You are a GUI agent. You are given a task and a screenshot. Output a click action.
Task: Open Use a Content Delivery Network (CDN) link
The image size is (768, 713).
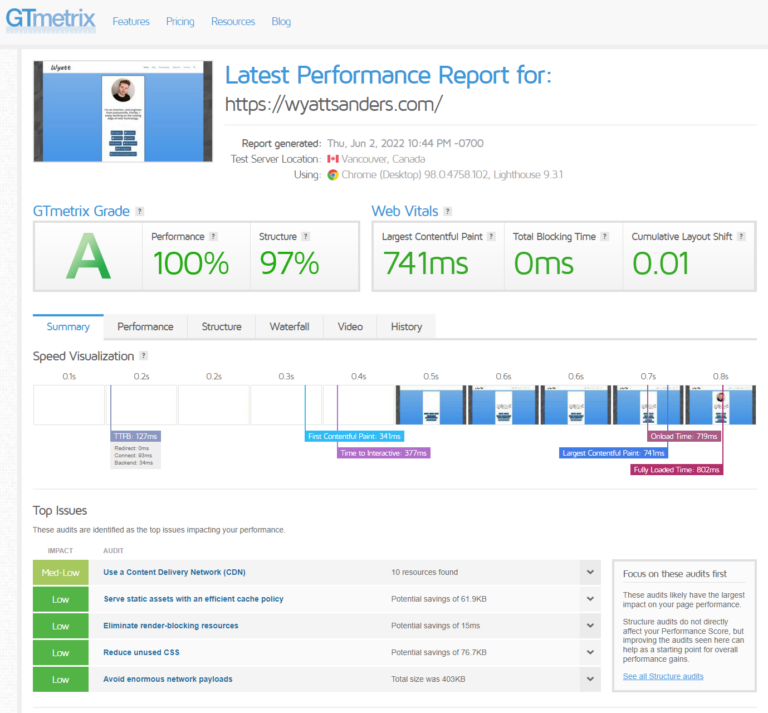coord(174,572)
